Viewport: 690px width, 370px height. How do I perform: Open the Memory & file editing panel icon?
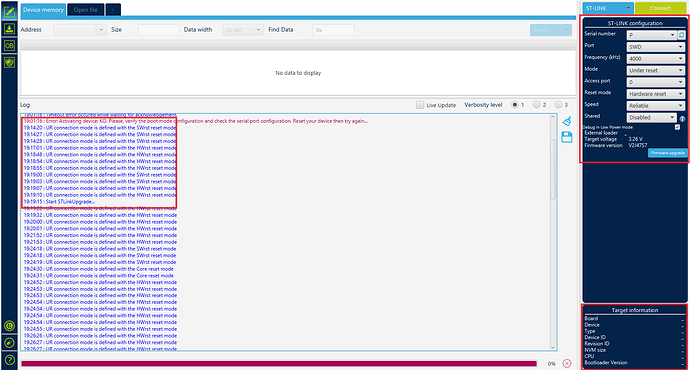click(x=9, y=11)
